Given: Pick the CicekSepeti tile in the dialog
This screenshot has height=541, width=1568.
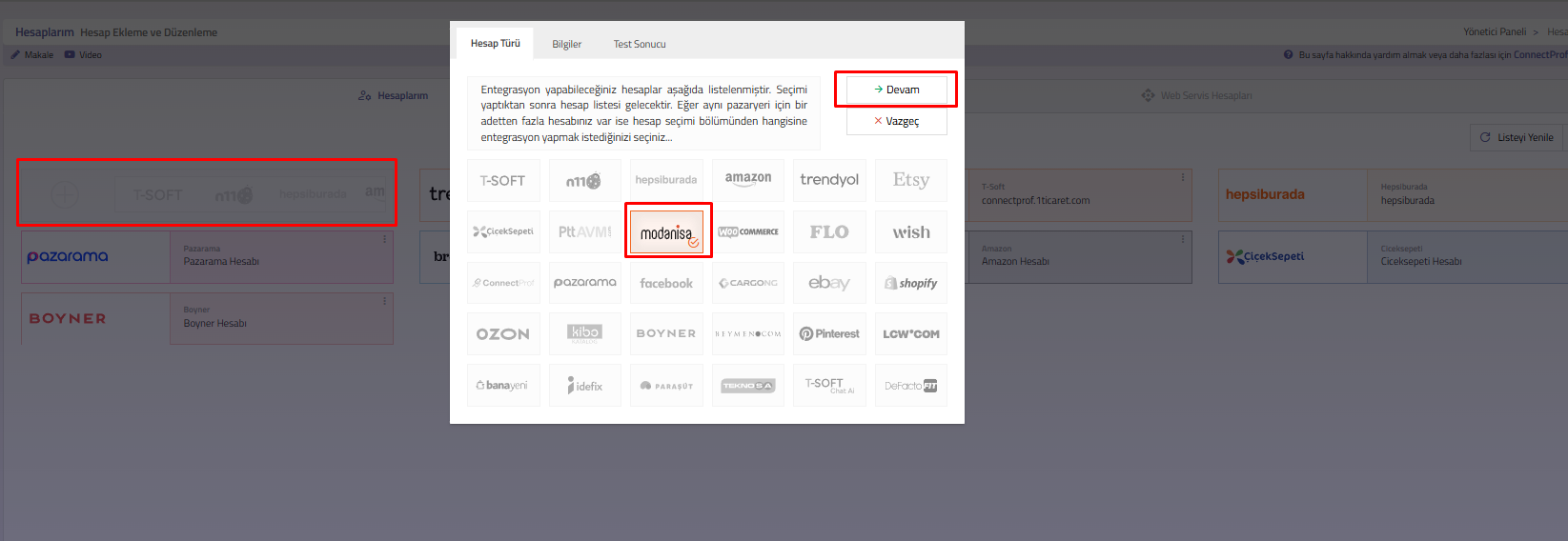Looking at the screenshot, I should click(503, 231).
